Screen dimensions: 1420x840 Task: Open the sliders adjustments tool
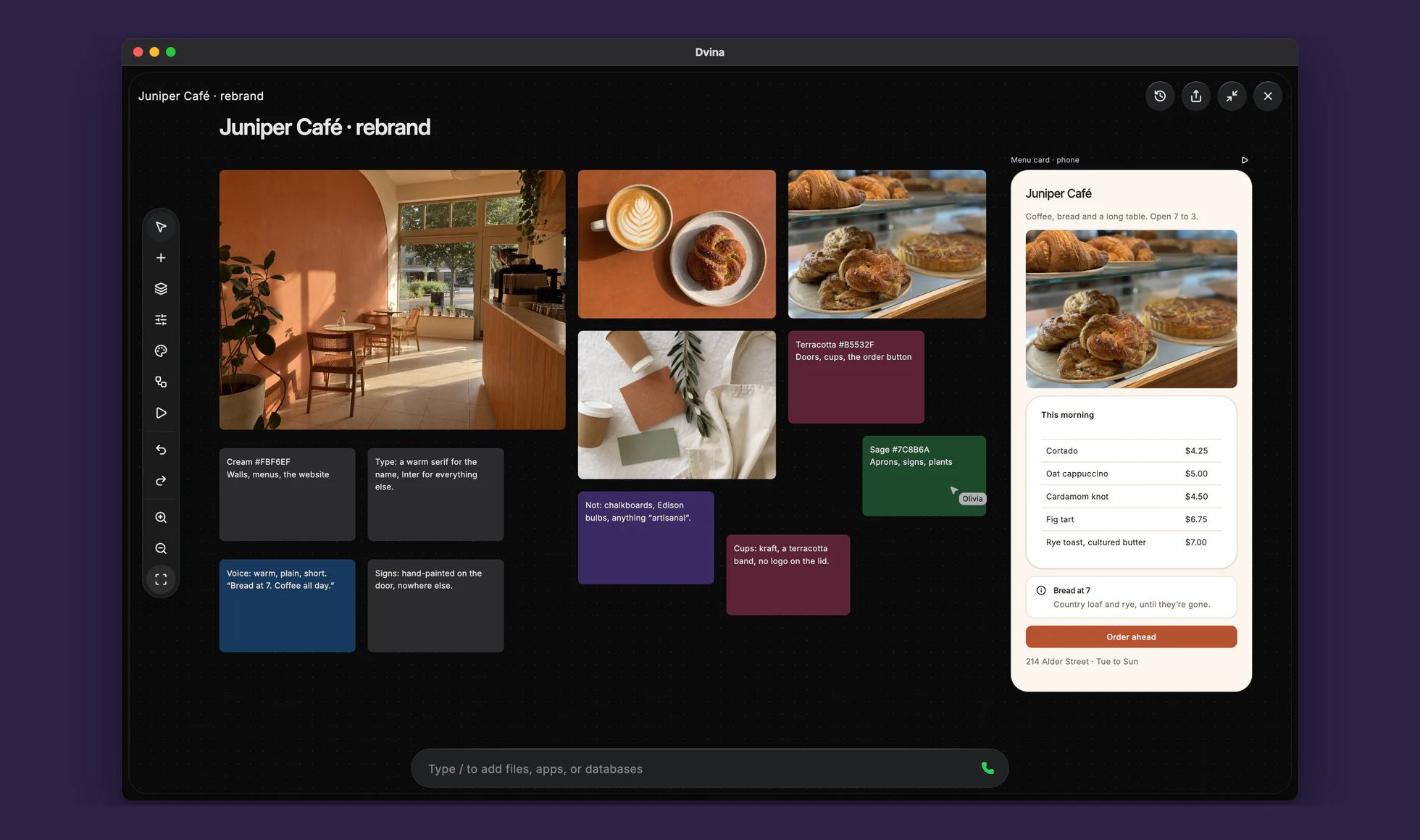coord(161,320)
